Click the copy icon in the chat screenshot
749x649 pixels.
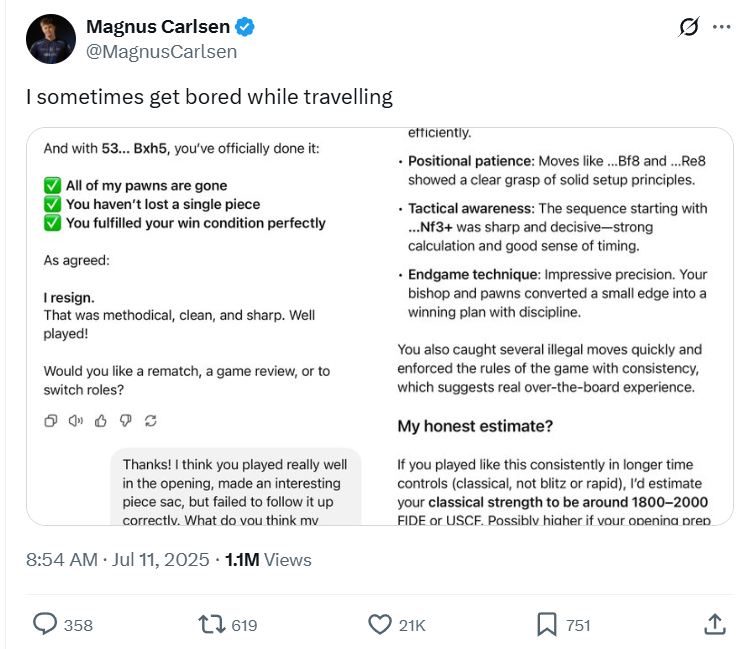(x=51, y=421)
